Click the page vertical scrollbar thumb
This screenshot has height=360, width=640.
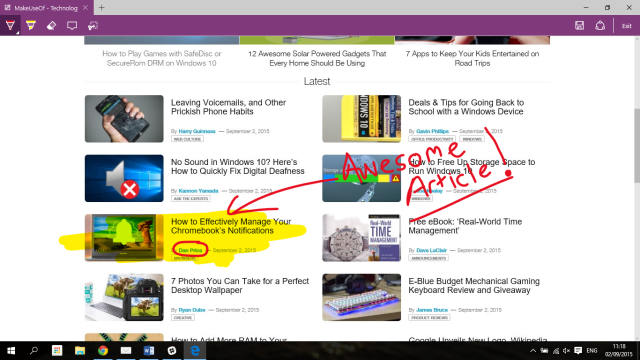637,146
